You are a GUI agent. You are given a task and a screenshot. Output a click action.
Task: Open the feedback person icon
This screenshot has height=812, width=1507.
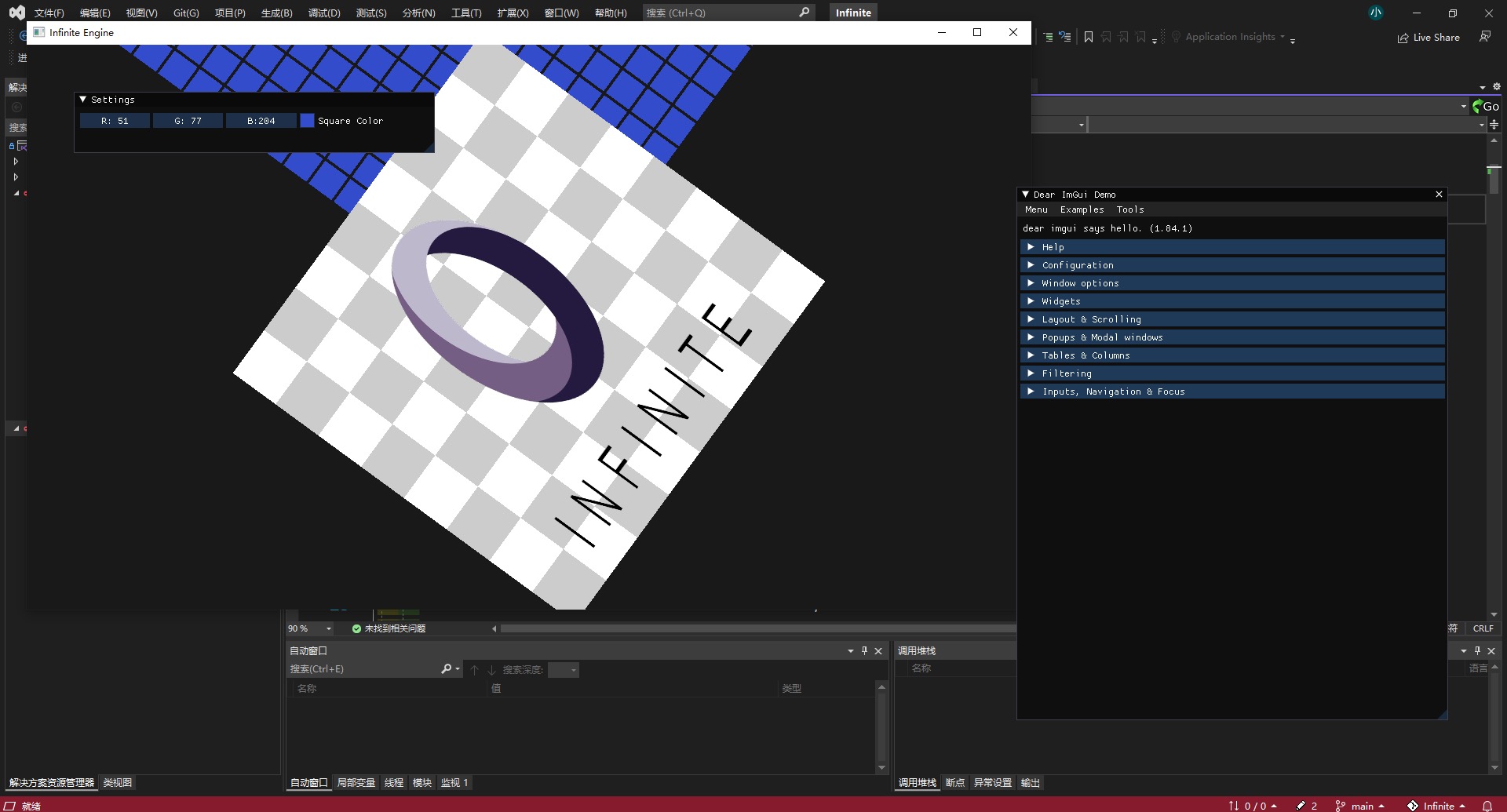[1485, 37]
